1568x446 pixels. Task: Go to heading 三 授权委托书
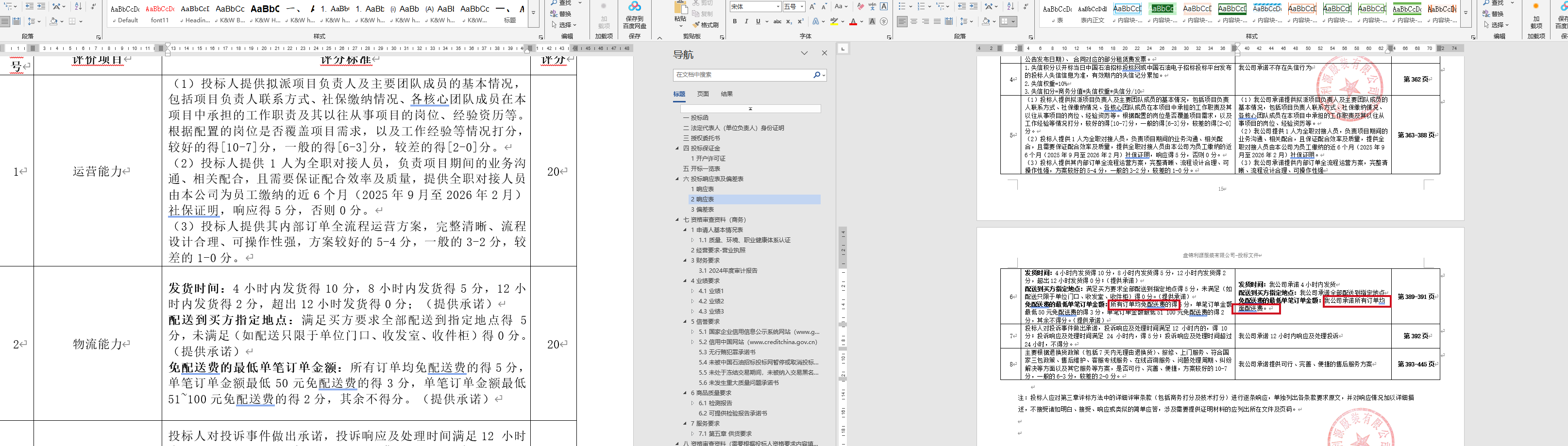(x=705, y=138)
